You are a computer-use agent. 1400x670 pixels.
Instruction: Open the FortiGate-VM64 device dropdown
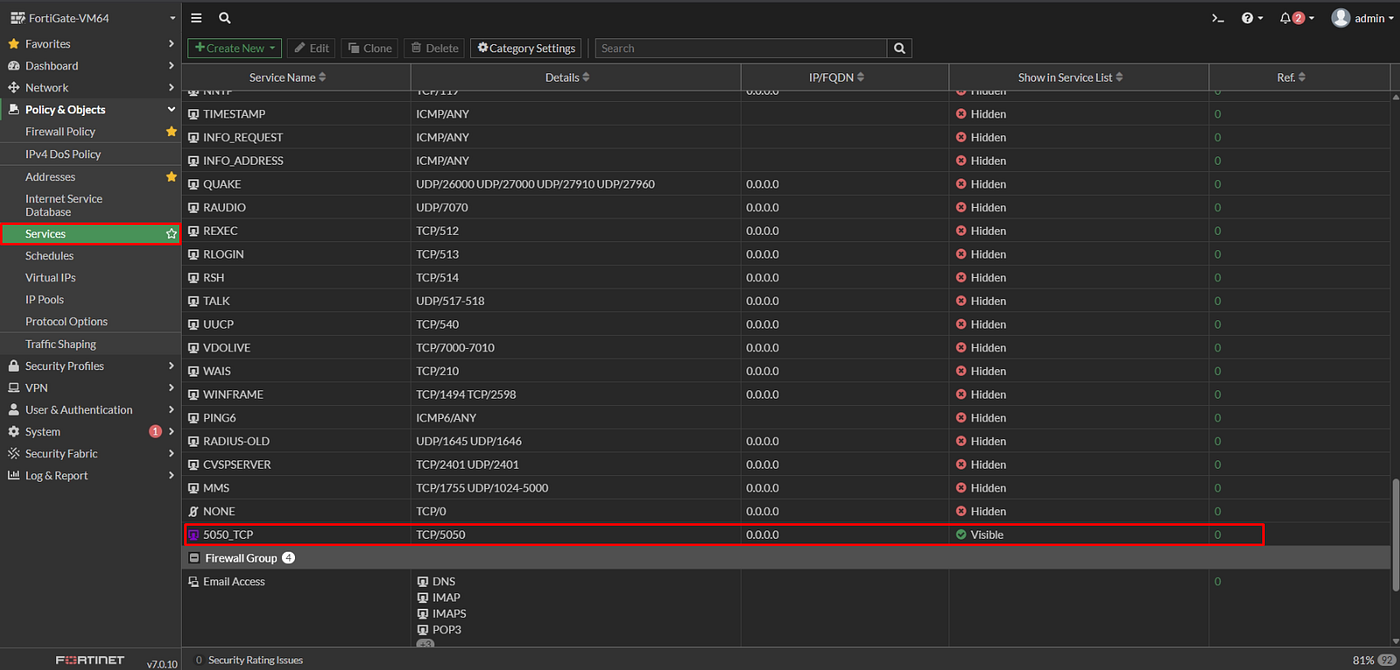coord(90,18)
